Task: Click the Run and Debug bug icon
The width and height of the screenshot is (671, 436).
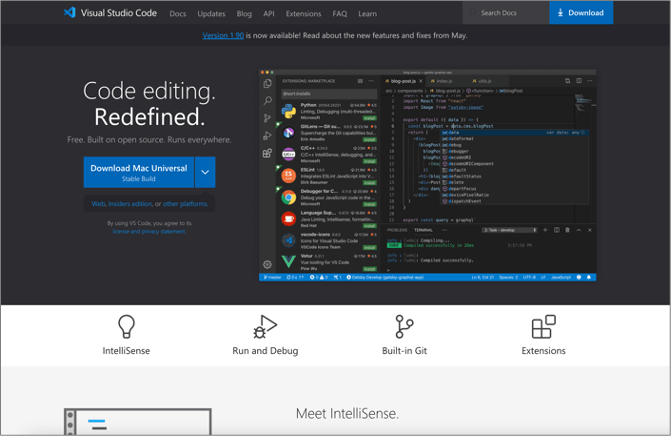Action: pos(265,326)
